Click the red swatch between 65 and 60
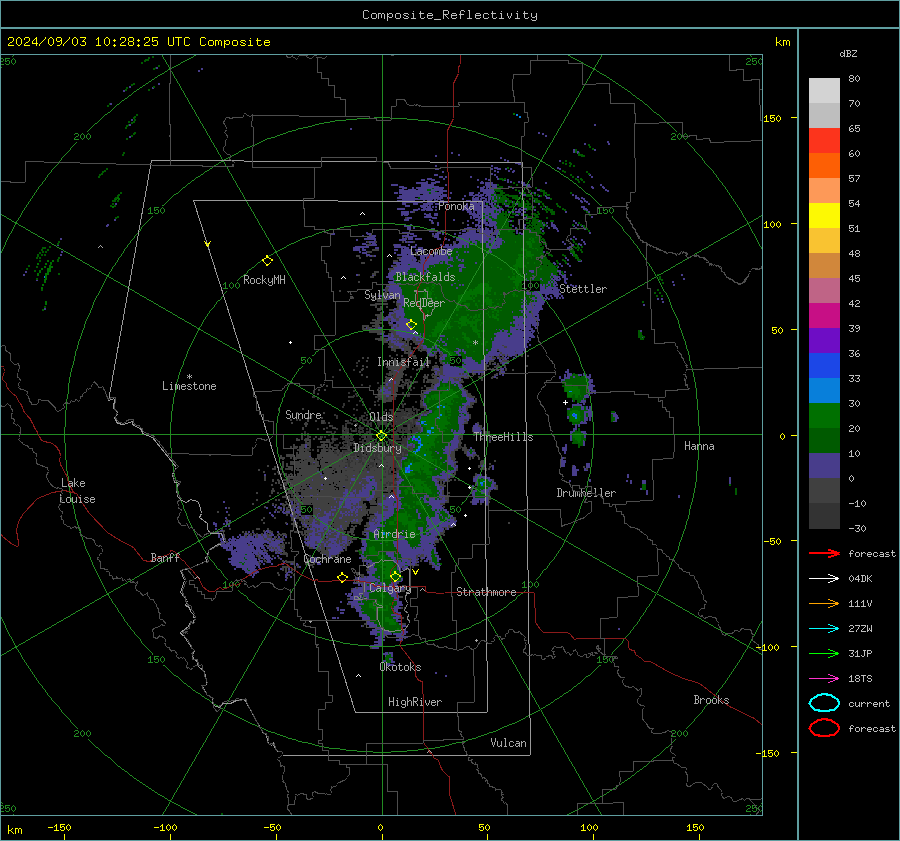 coord(824,141)
